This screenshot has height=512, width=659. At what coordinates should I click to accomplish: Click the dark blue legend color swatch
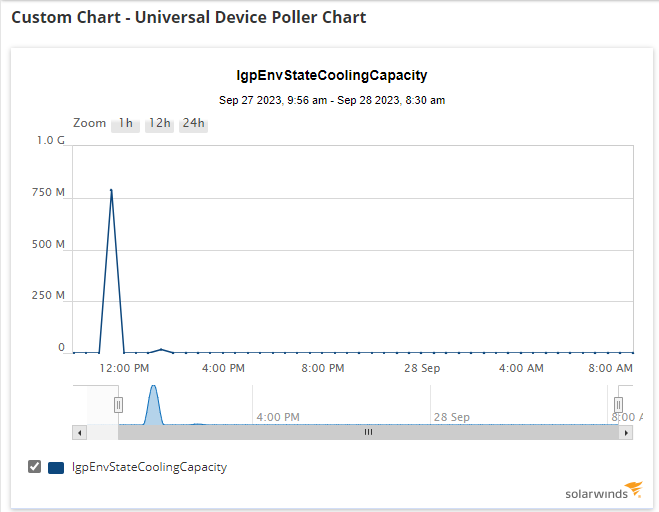click(56, 467)
